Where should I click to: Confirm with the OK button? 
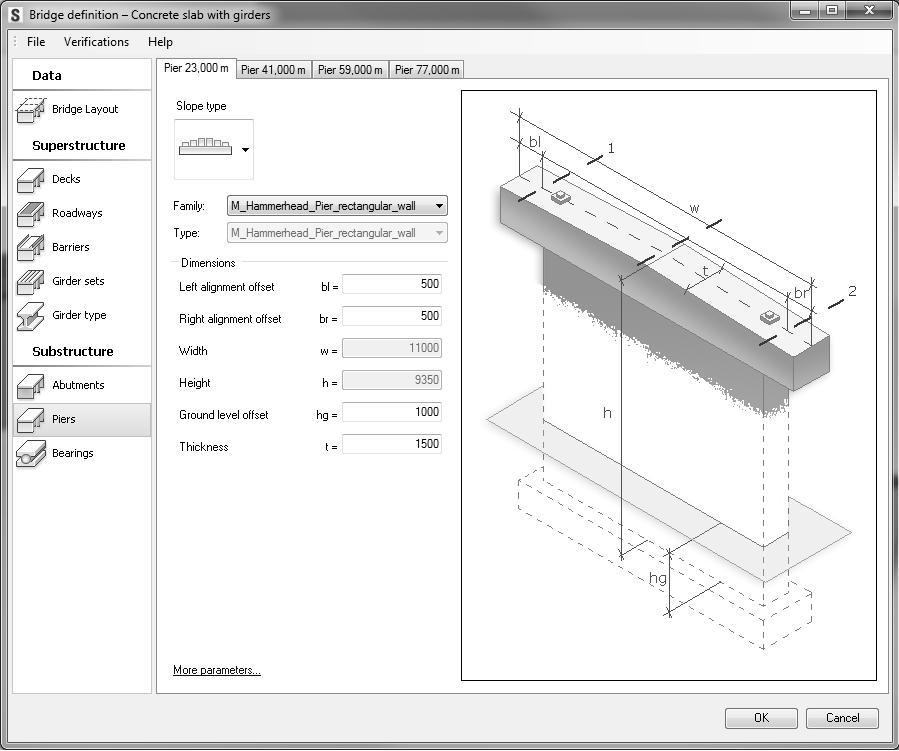pyautogui.click(x=761, y=718)
